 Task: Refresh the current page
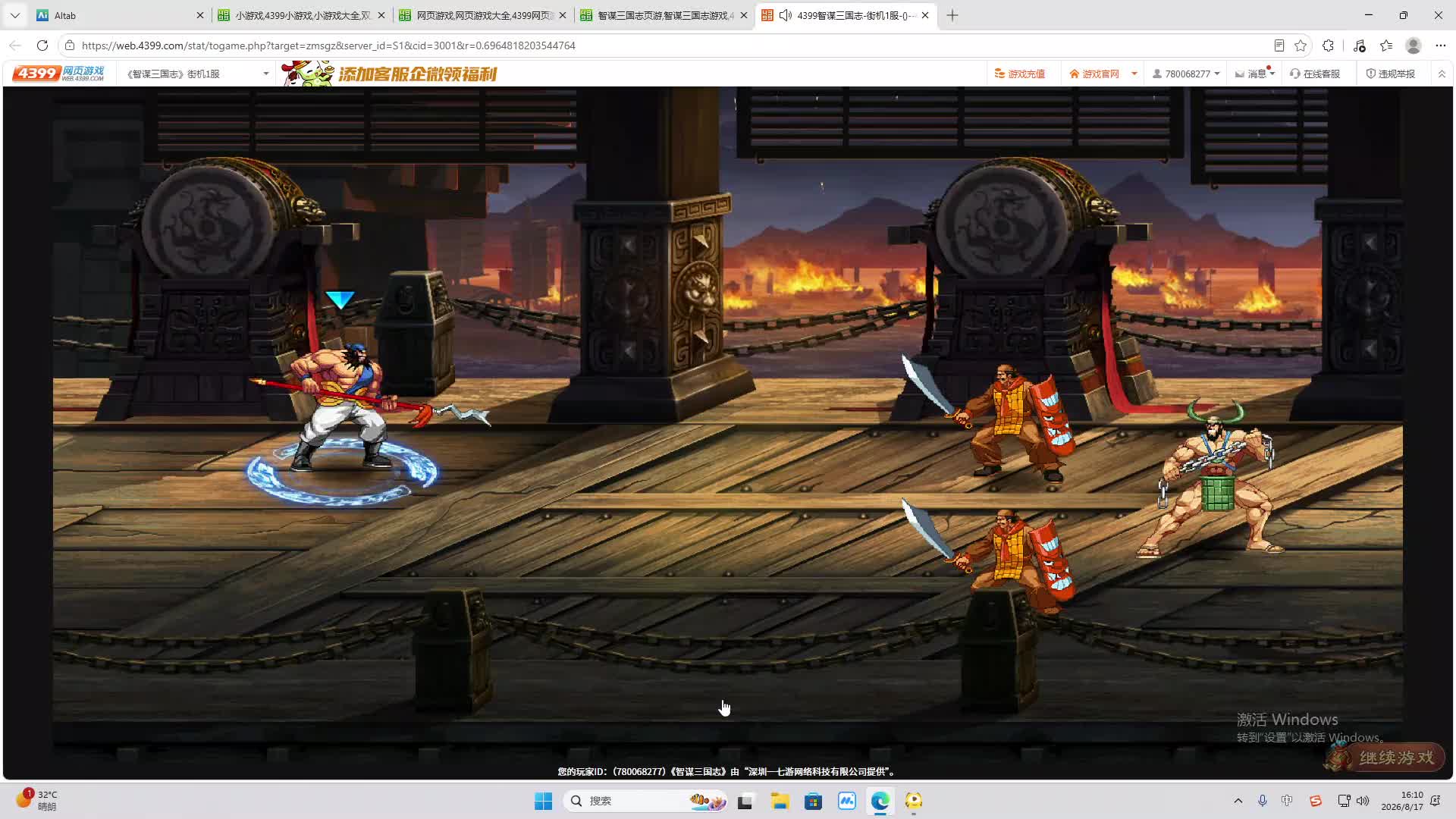pos(42,45)
